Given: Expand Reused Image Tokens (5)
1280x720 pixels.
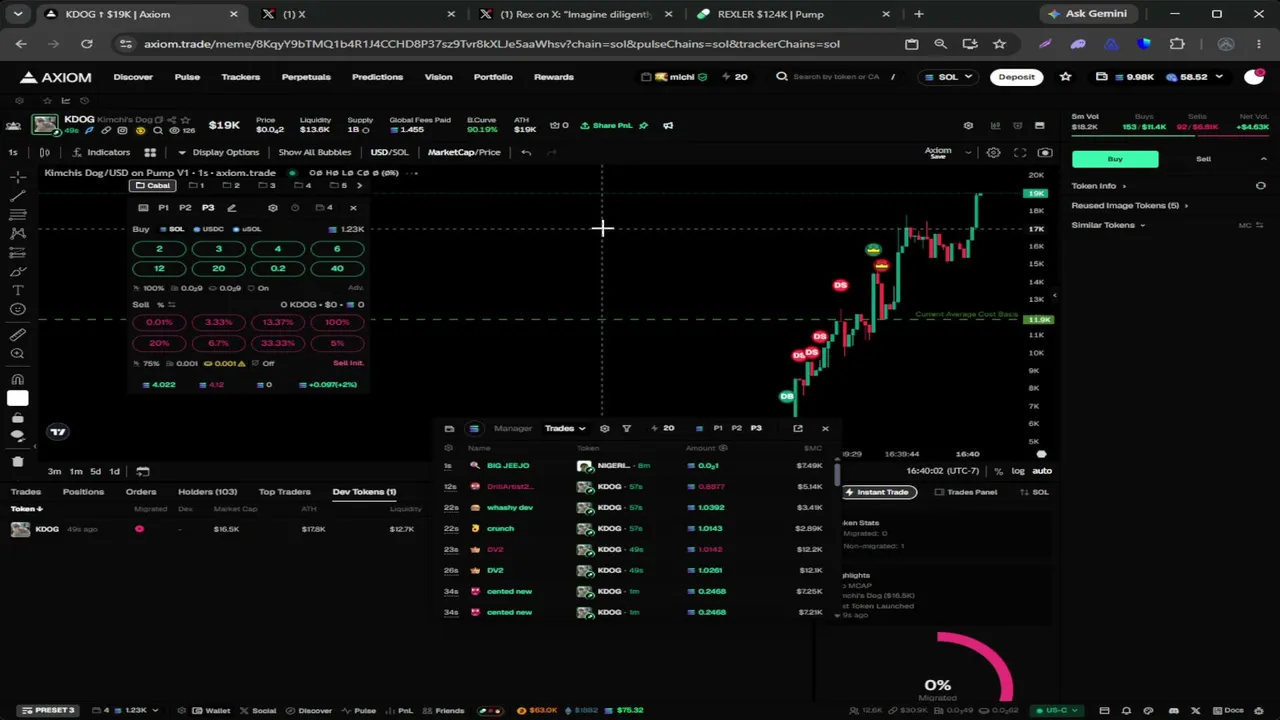Looking at the screenshot, I should [1130, 205].
